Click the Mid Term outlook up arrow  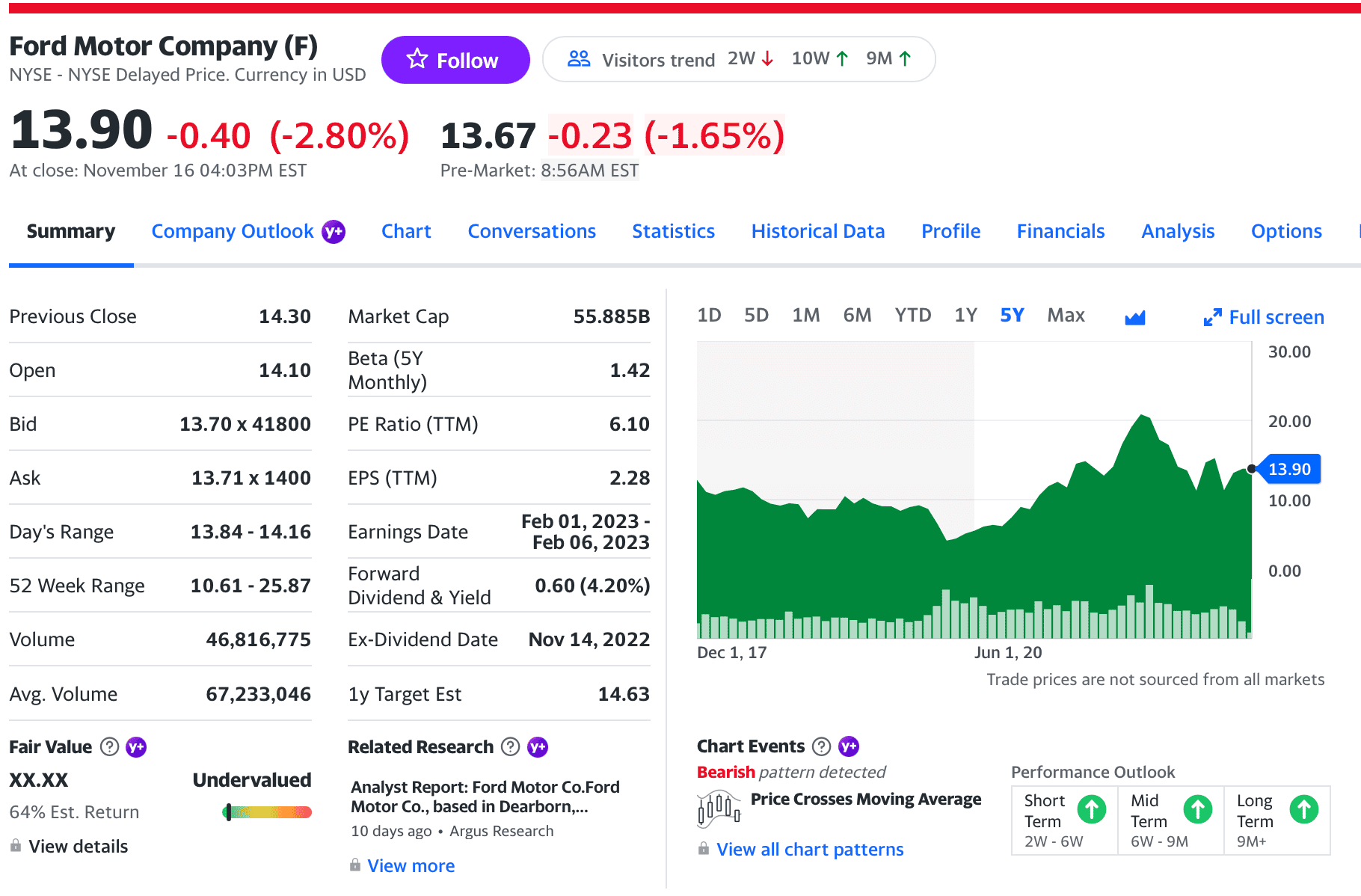(x=1197, y=809)
